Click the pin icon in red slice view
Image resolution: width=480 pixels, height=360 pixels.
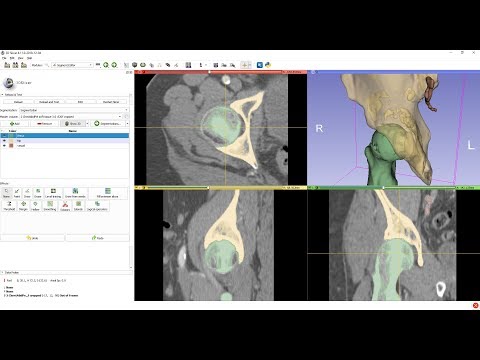(x=137, y=72)
